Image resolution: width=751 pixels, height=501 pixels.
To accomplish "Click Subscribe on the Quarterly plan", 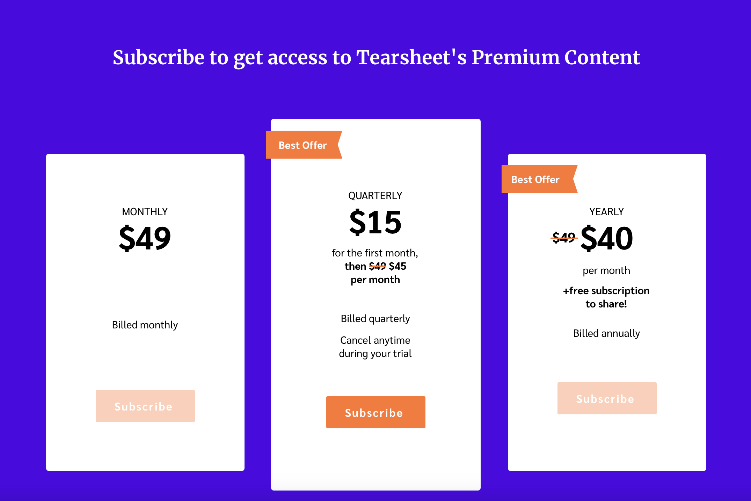I will 376,412.
